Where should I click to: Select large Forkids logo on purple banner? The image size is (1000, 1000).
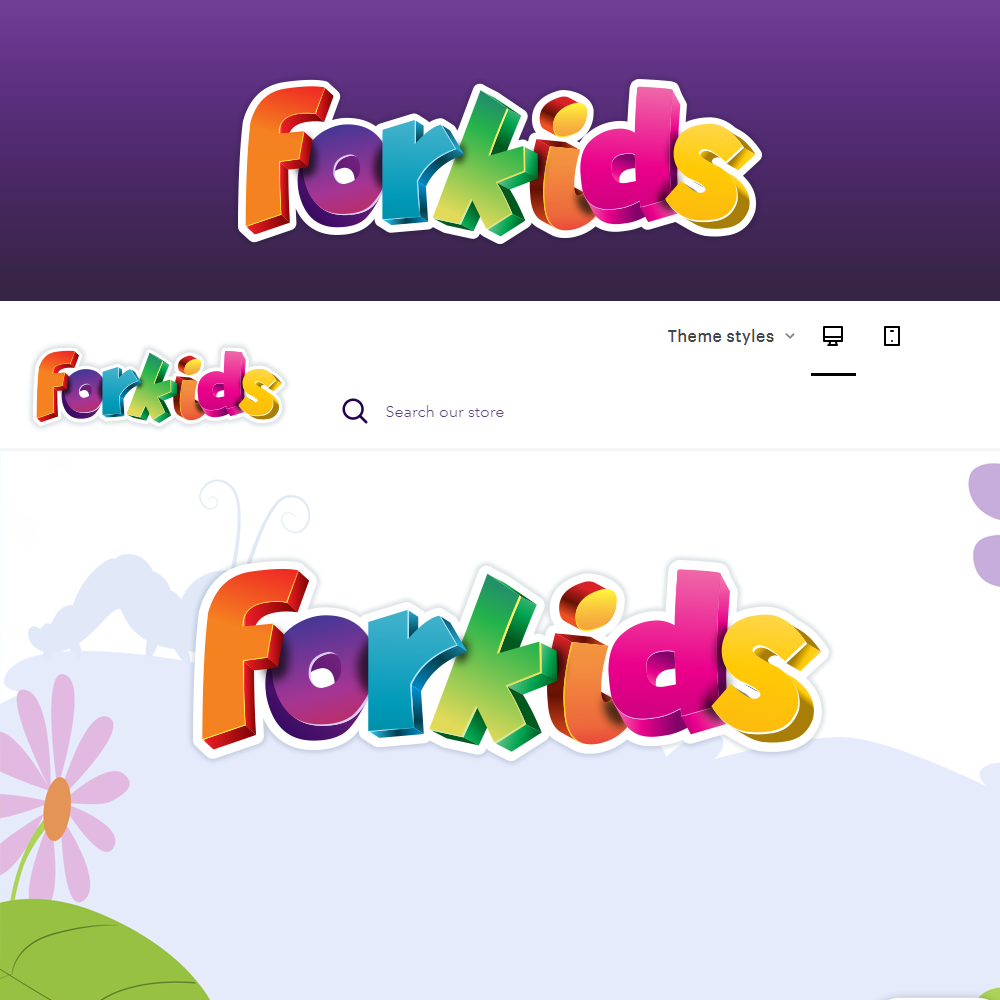point(499,161)
